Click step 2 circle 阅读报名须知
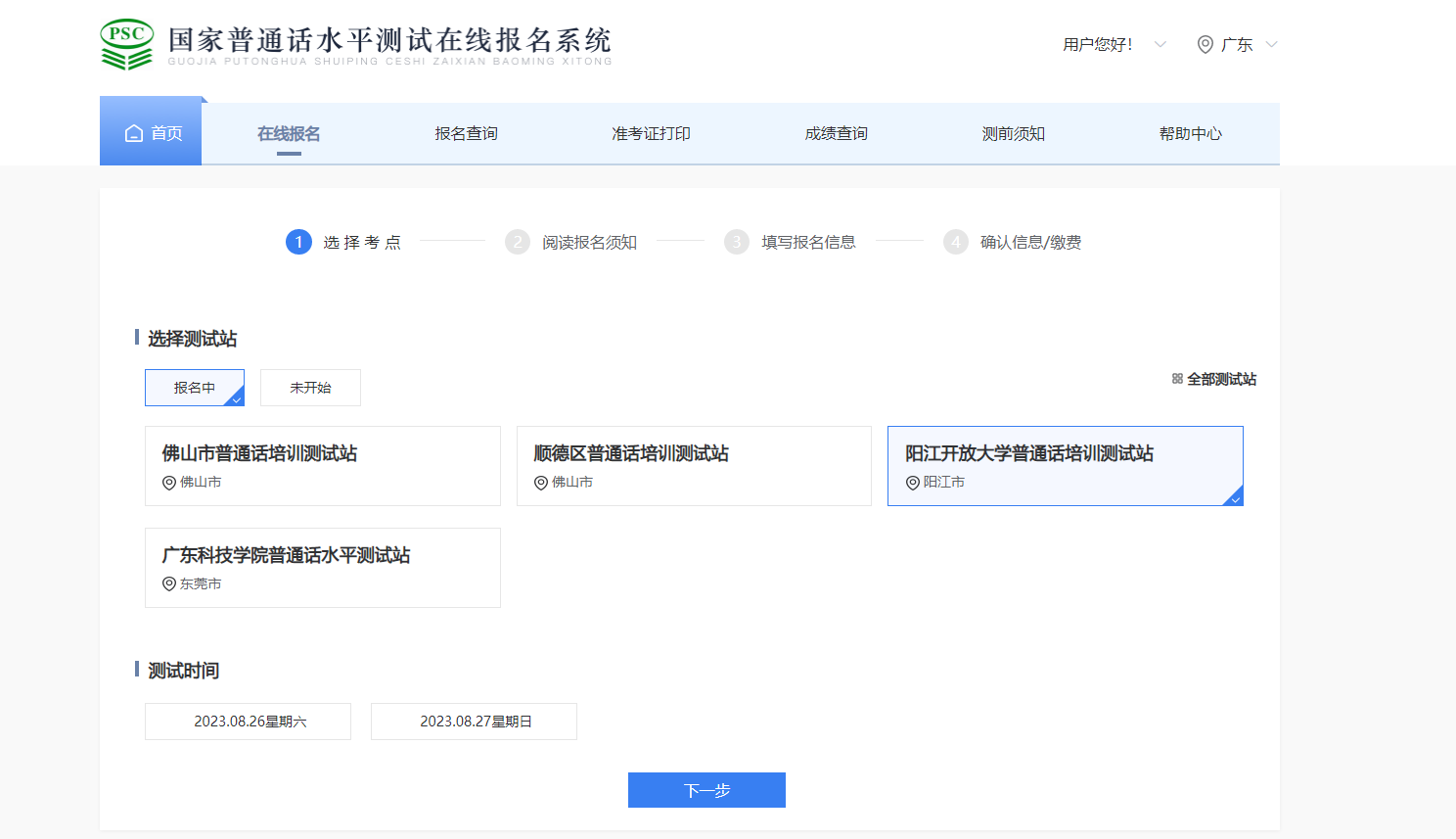This screenshot has height=839, width=1456. click(518, 242)
